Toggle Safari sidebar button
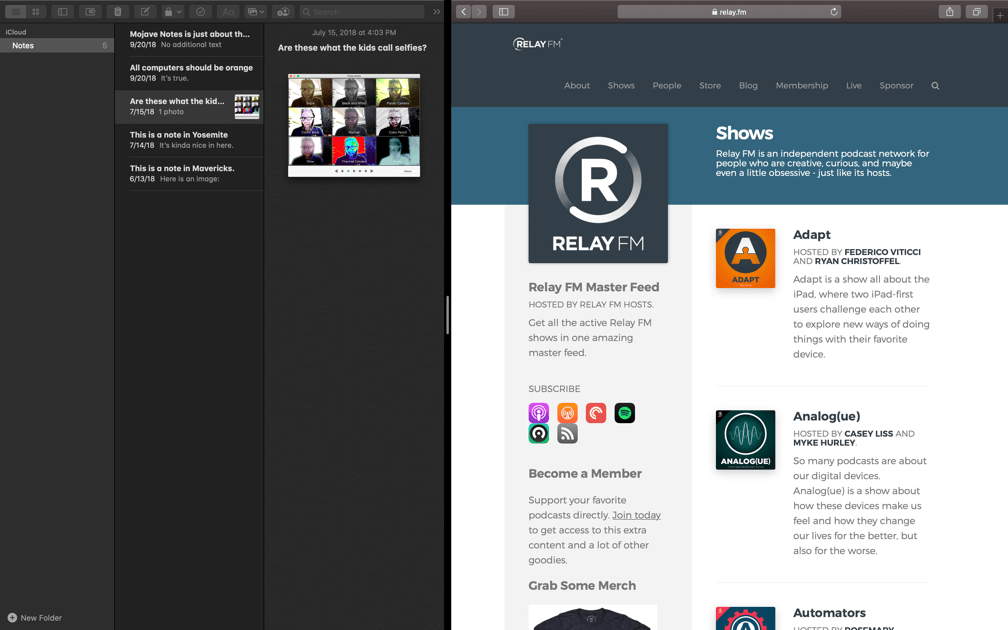 click(504, 12)
